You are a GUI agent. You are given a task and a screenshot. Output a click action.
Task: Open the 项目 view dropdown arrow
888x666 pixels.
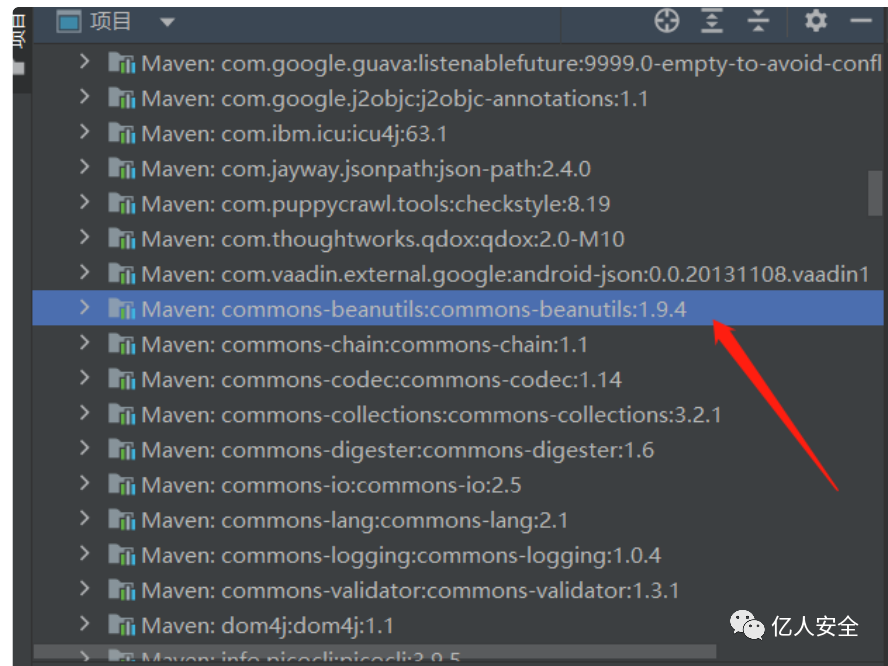click(167, 23)
